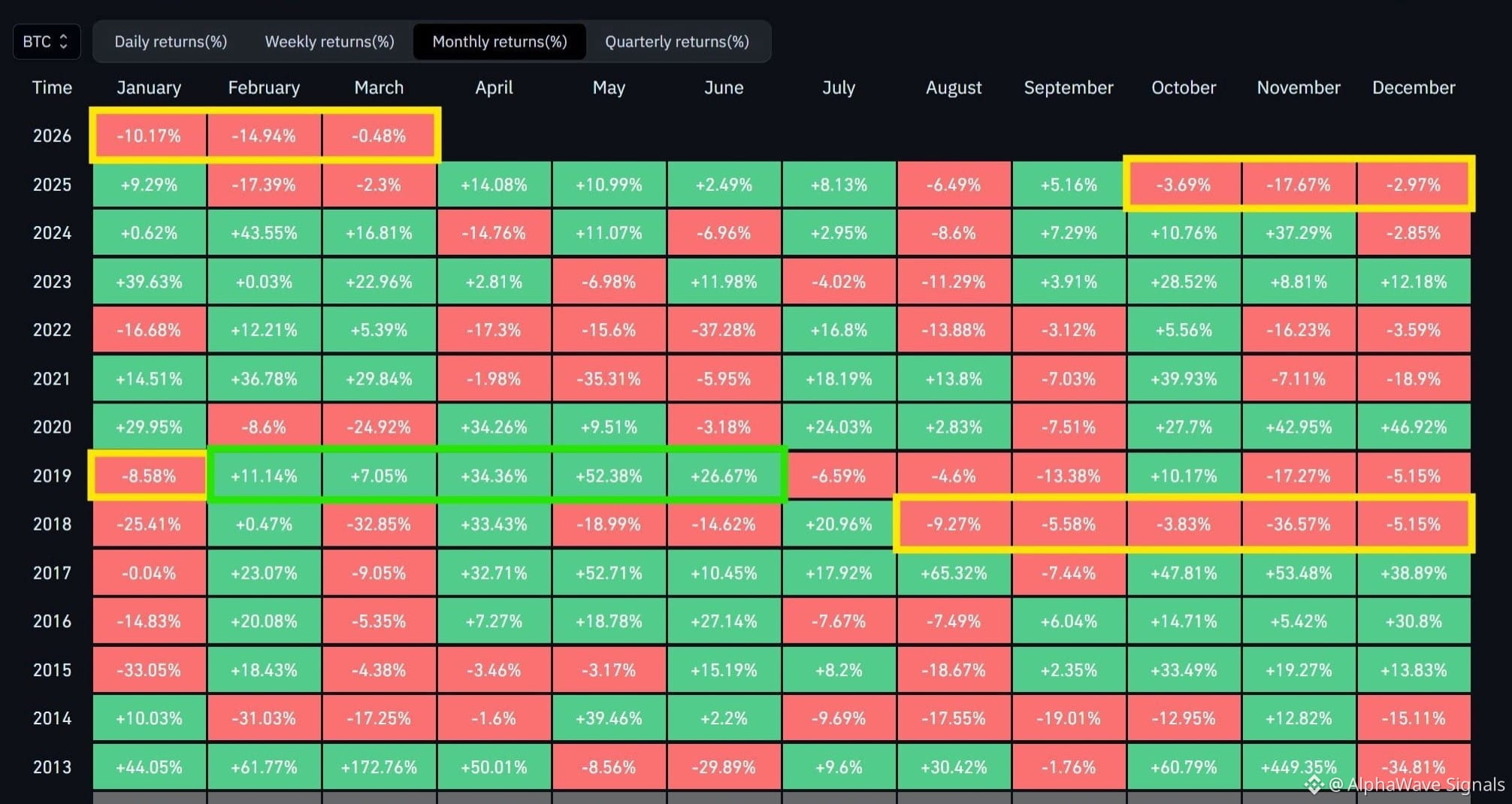Image resolution: width=1512 pixels, height=804 pixels.
Task: Click the -9.27% cell for August 2018
Action: [954, 524]
